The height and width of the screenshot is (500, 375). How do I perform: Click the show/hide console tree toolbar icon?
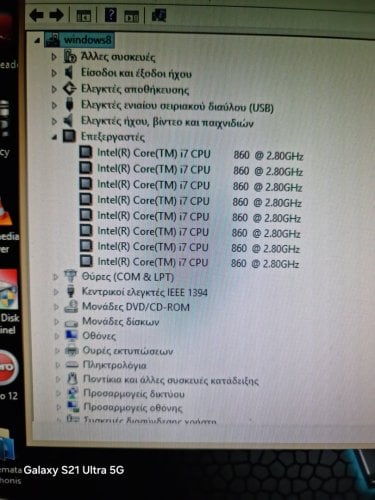[x=83, y=16]
